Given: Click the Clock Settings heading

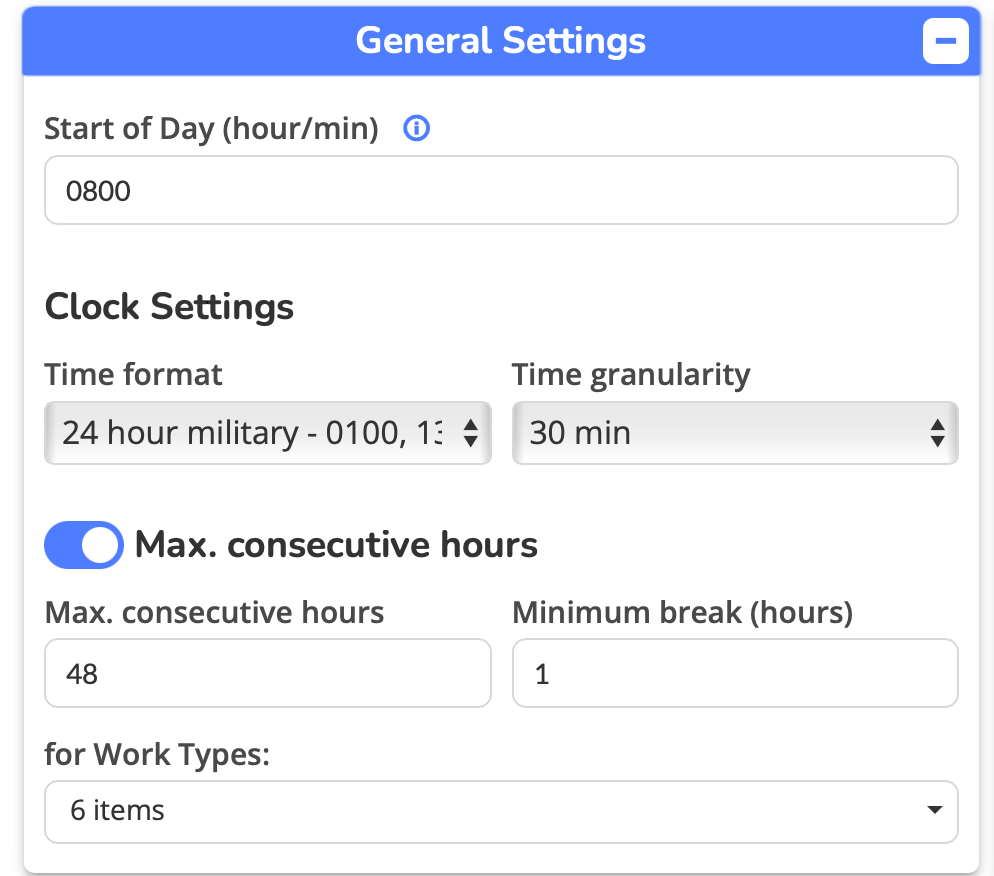Looking at the screenshot, I should point(169,306).
